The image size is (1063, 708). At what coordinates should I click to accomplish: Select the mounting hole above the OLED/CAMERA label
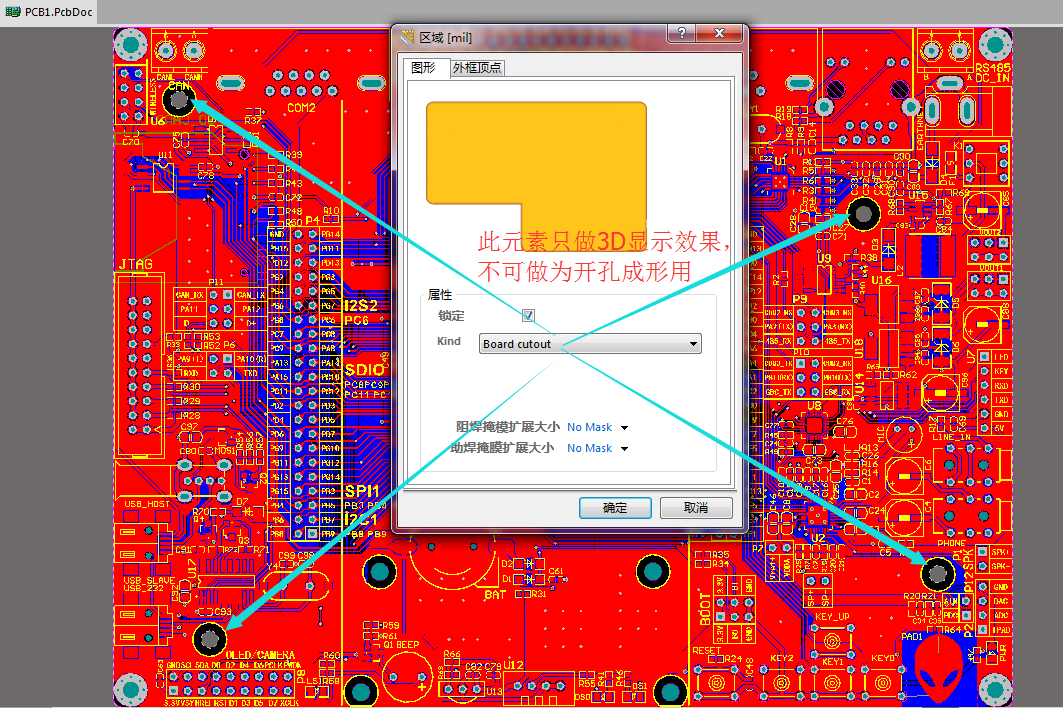pyautogui.click(x=209, y=638)
